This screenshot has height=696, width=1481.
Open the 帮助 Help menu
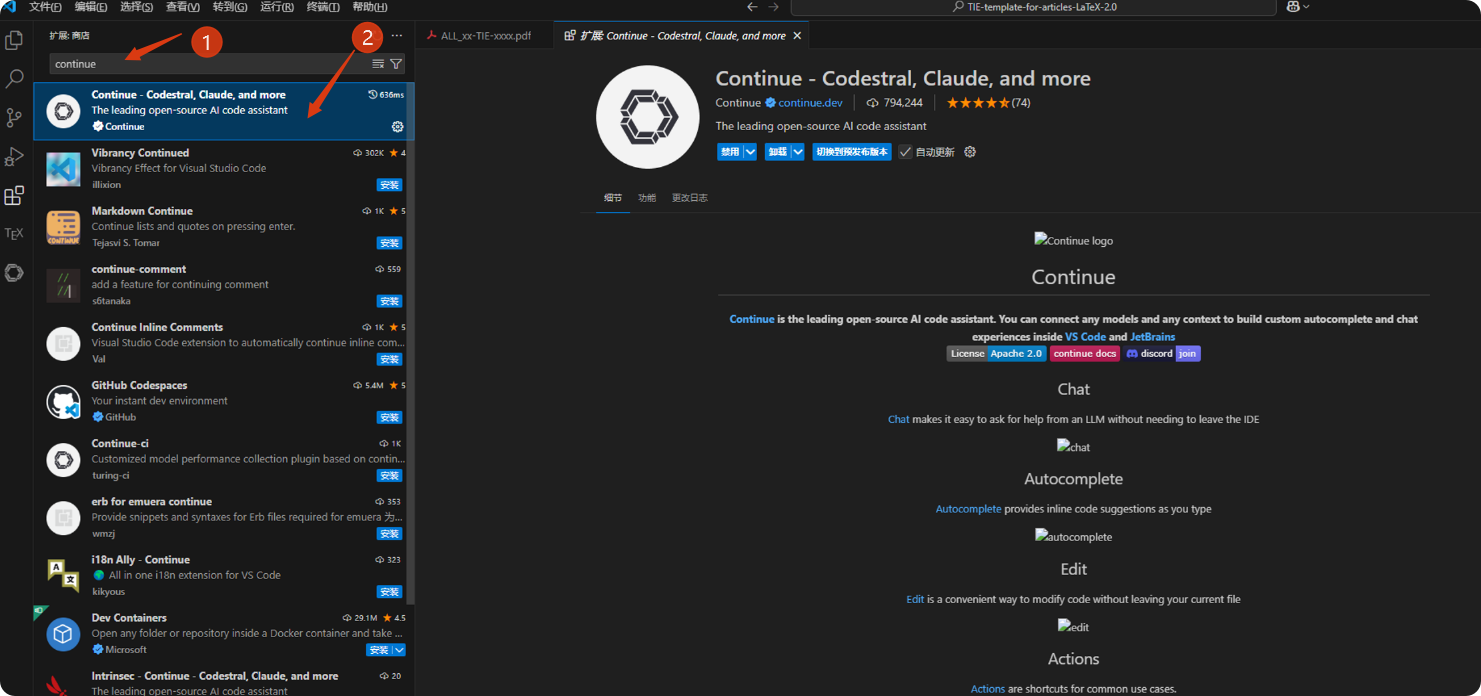(369, 7)
